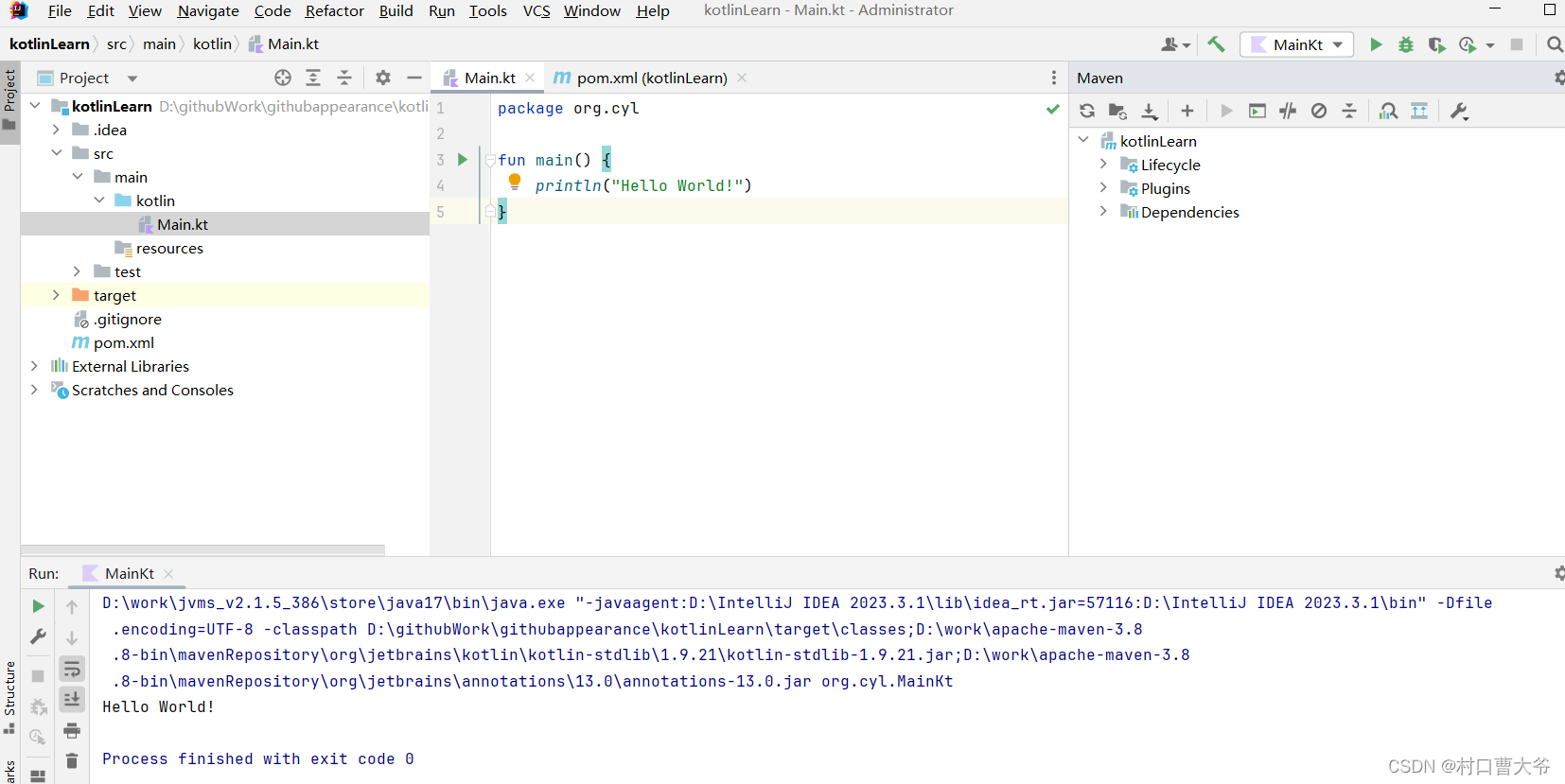This screenshot has width=1565, height=784.
Task: Toggle Maven offline mode
Action: tap(1288, 112)
